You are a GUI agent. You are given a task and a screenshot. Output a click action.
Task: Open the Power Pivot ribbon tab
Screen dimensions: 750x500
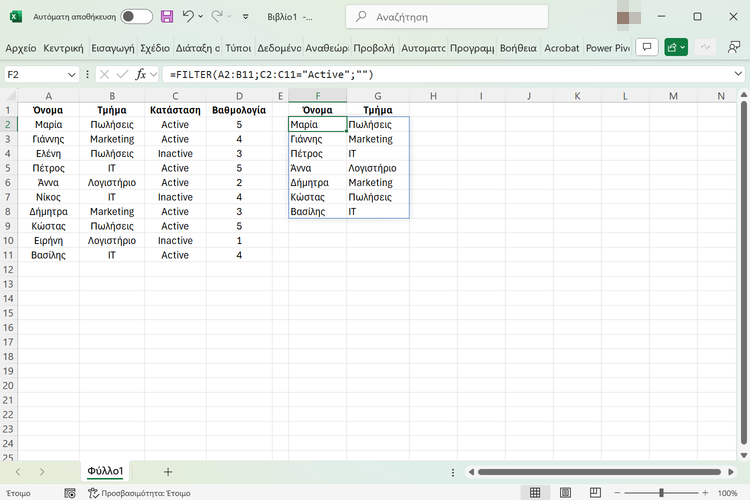(607, 48)
